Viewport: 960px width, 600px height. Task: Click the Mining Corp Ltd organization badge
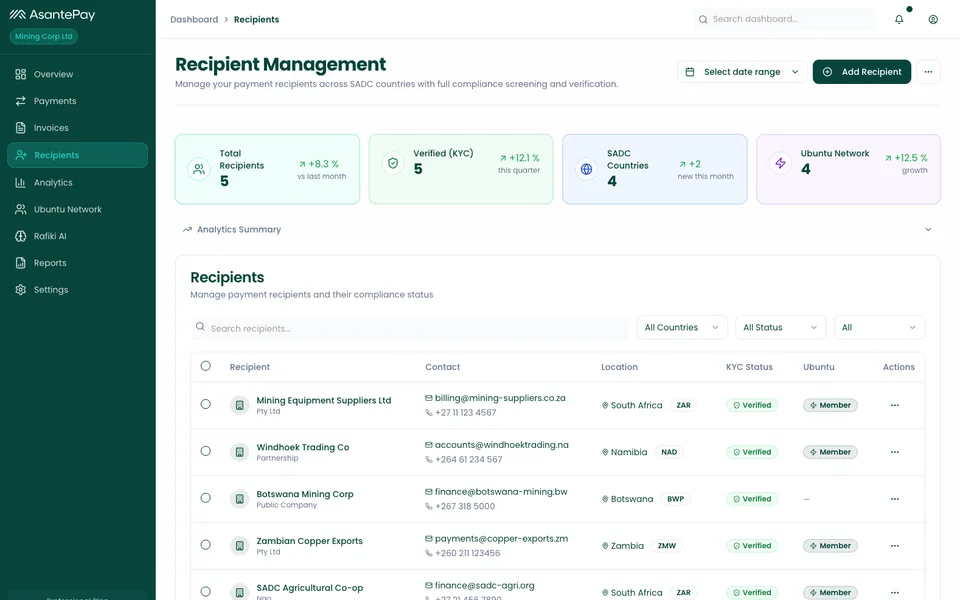43,36
